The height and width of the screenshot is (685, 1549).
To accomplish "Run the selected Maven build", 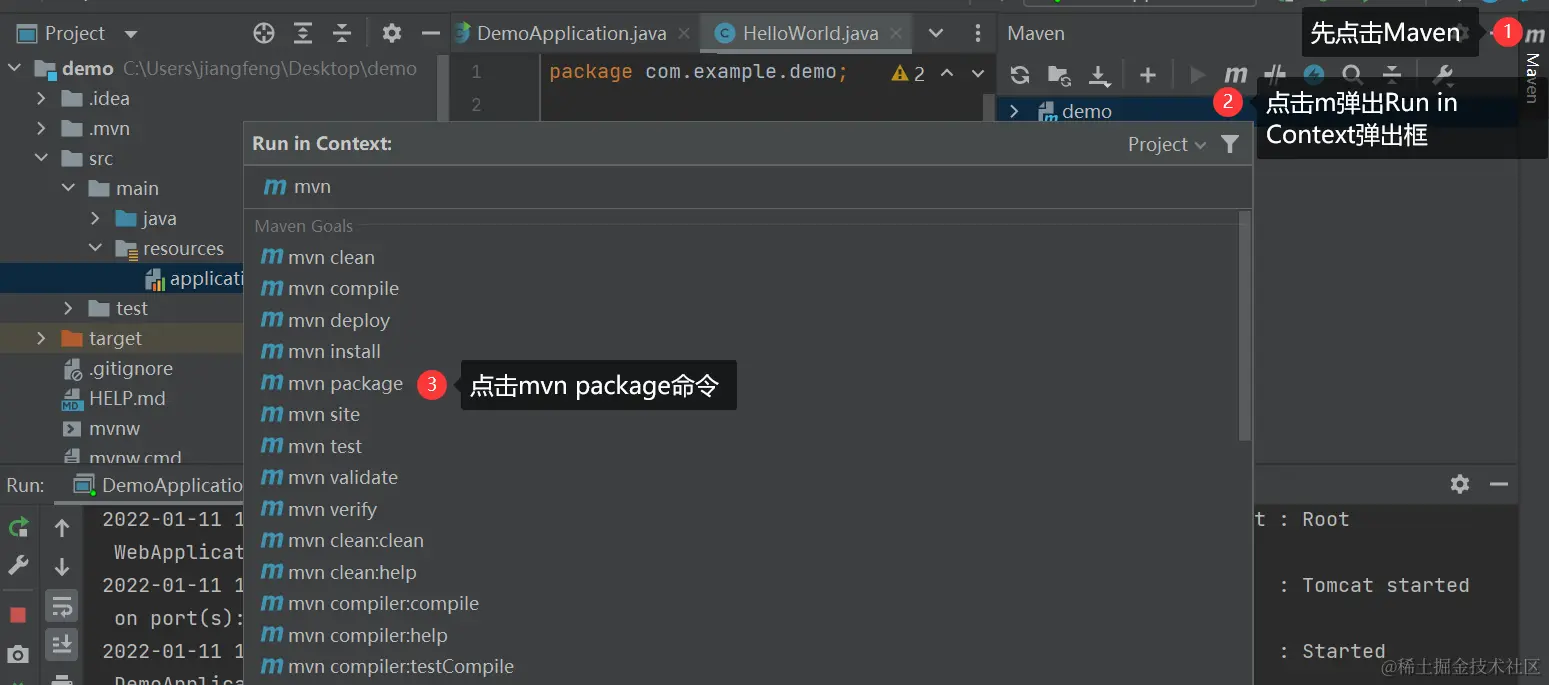I will click(x=1197, y=74).
